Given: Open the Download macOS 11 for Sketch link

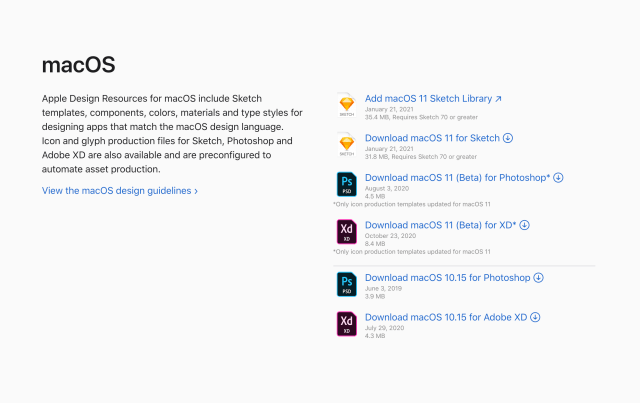Looking at the screenshot, I should [432, 138].
